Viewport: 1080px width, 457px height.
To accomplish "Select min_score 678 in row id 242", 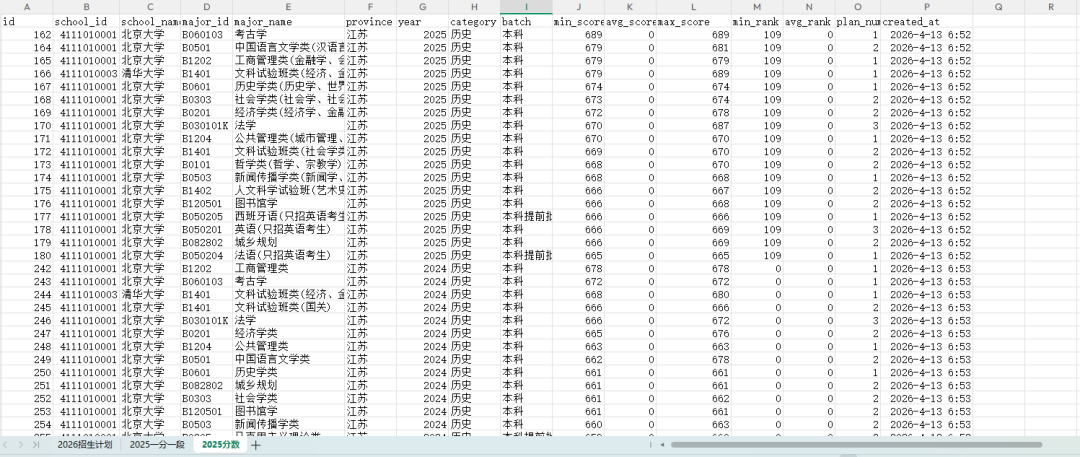I will pos(579,269).
